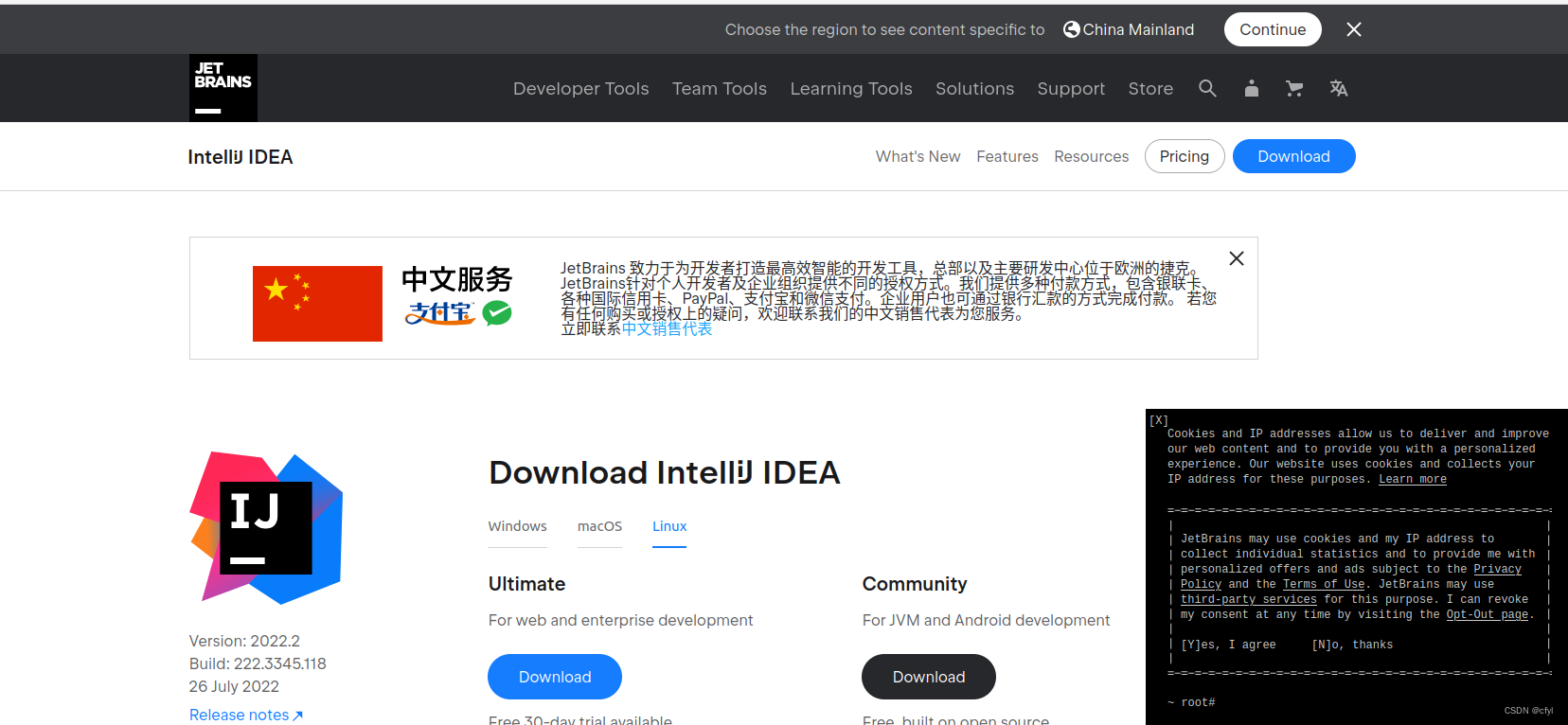Click the IntelliJ IDEA title link

tap(241, 157)
